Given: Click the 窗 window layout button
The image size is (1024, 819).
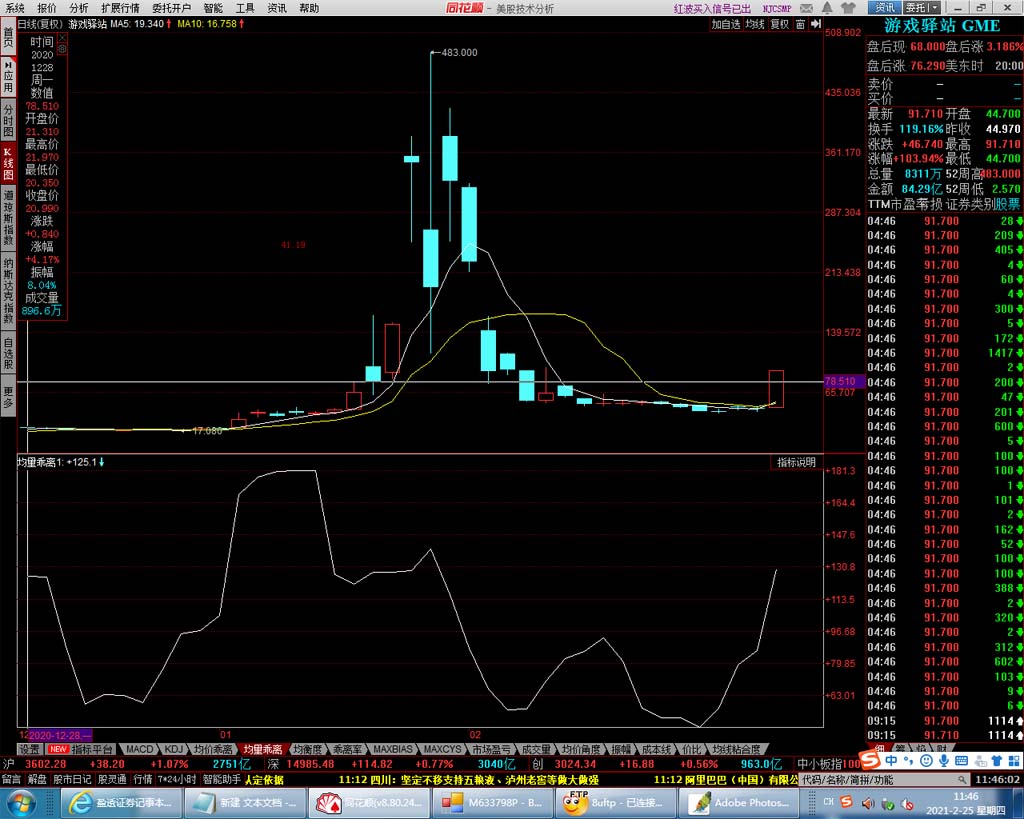Looking at the screenshot, I should (800, 24).
